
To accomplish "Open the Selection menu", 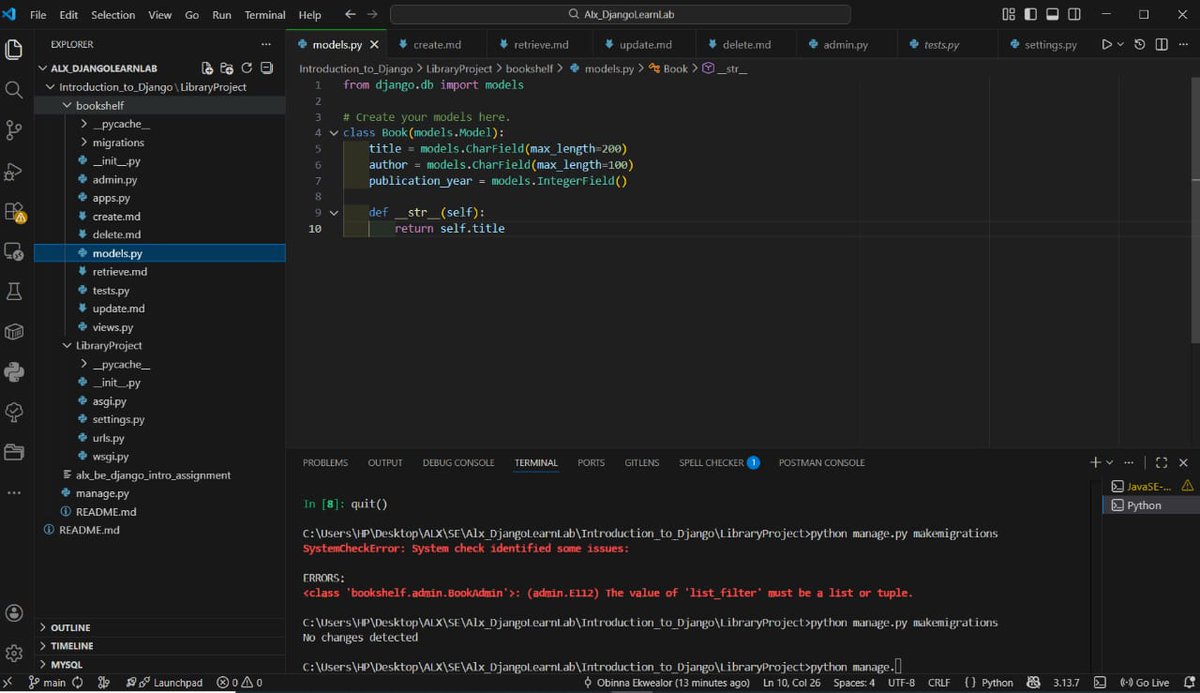I will tap(113, 15).
